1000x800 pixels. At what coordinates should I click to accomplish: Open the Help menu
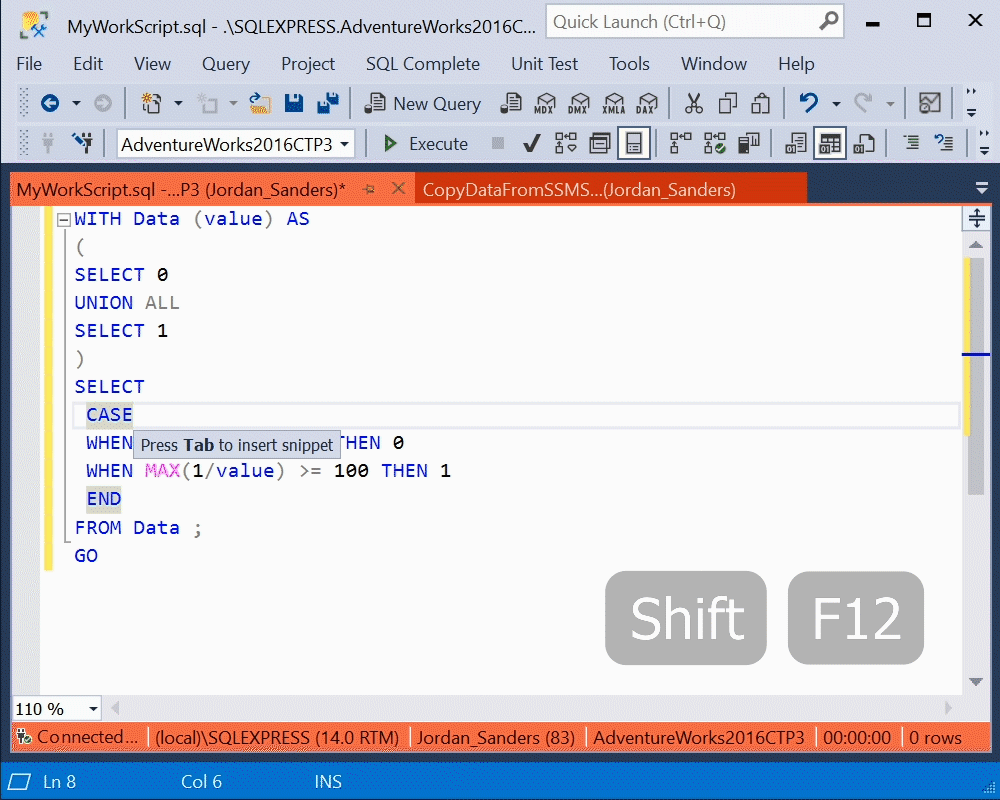pos(796,64)
